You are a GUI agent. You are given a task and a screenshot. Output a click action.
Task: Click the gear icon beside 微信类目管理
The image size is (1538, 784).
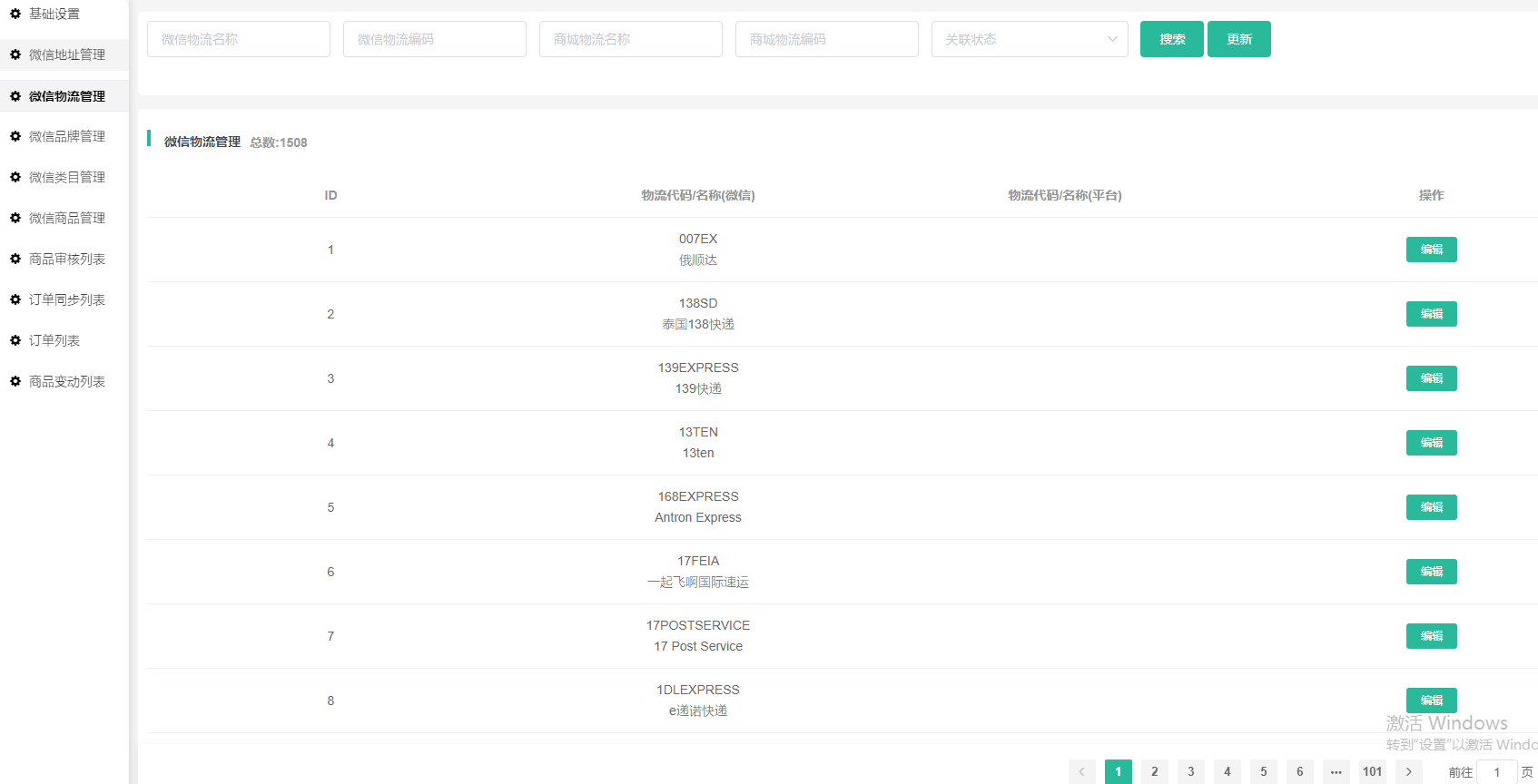click(x=15, y=177)
